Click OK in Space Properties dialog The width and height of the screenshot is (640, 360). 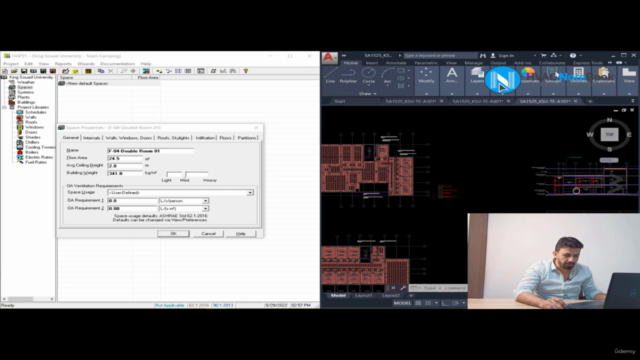coord(173,233)
